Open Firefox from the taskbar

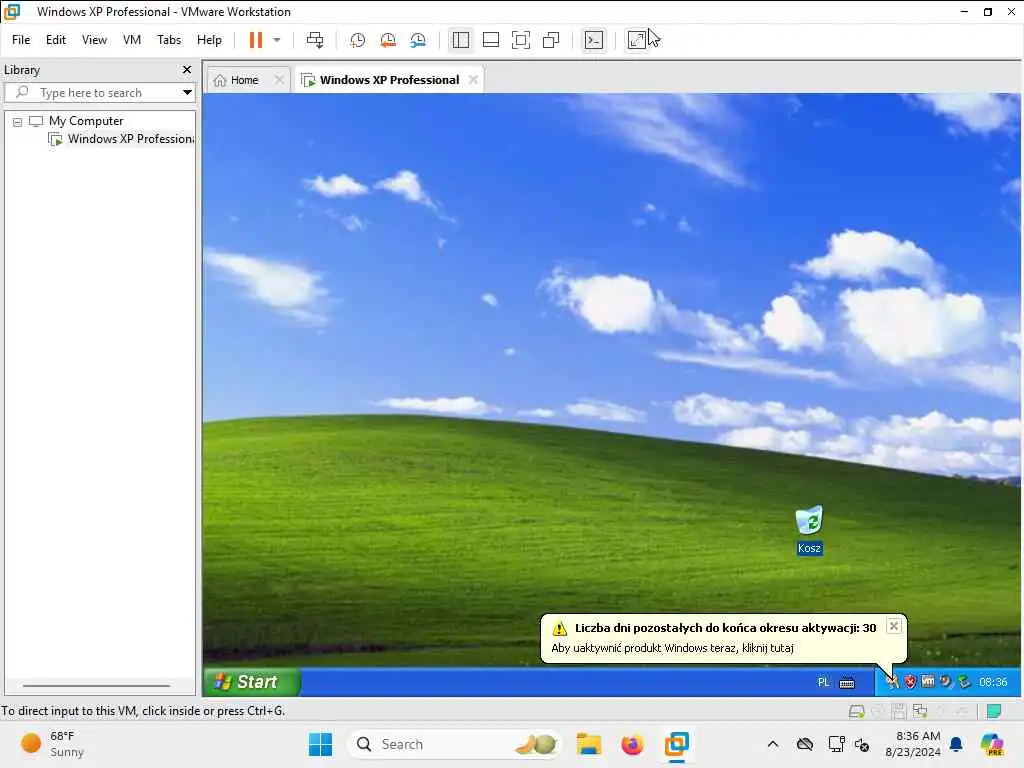(632, 744)
